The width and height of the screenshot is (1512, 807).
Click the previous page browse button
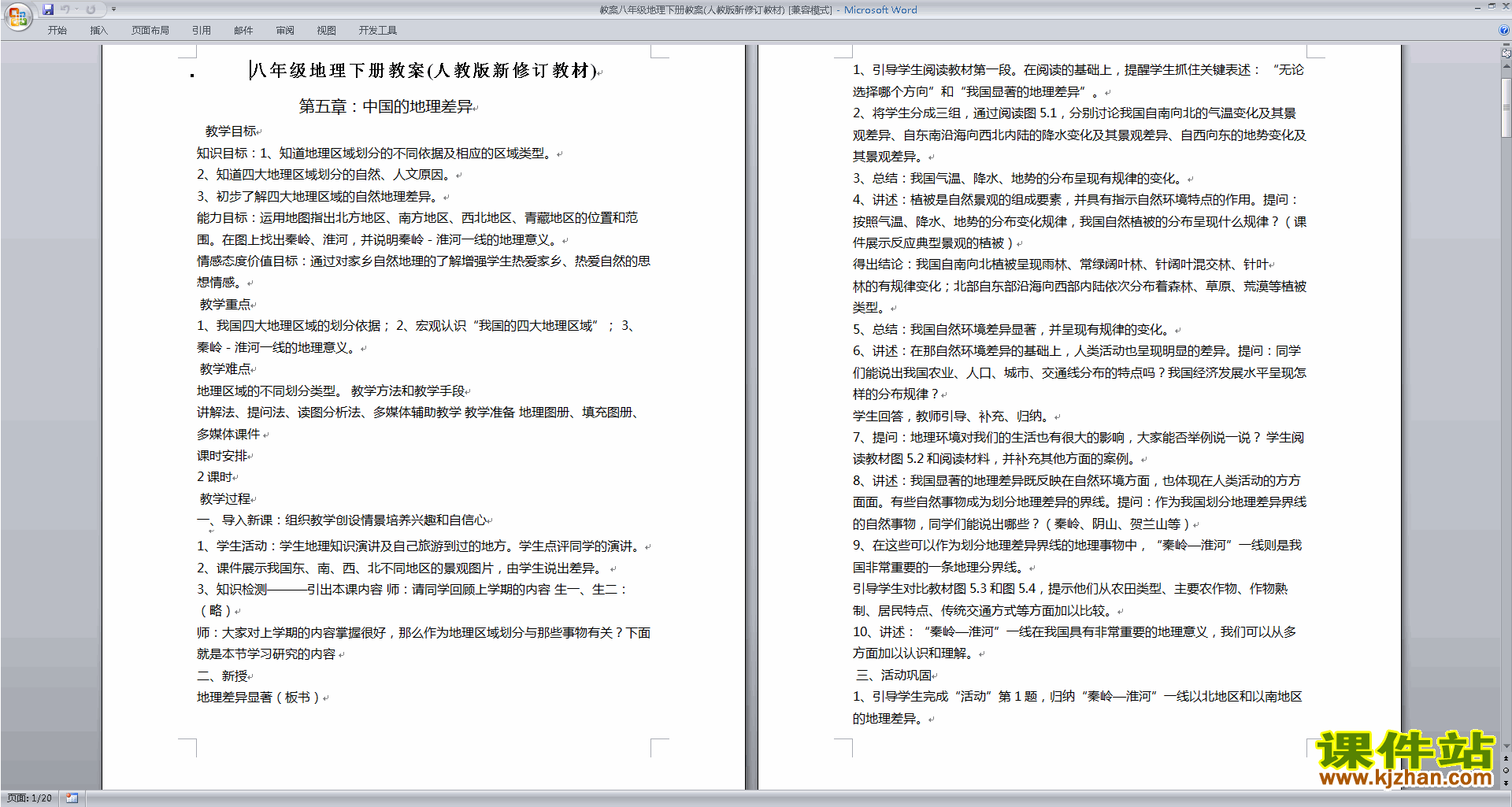coord(1506,758)
